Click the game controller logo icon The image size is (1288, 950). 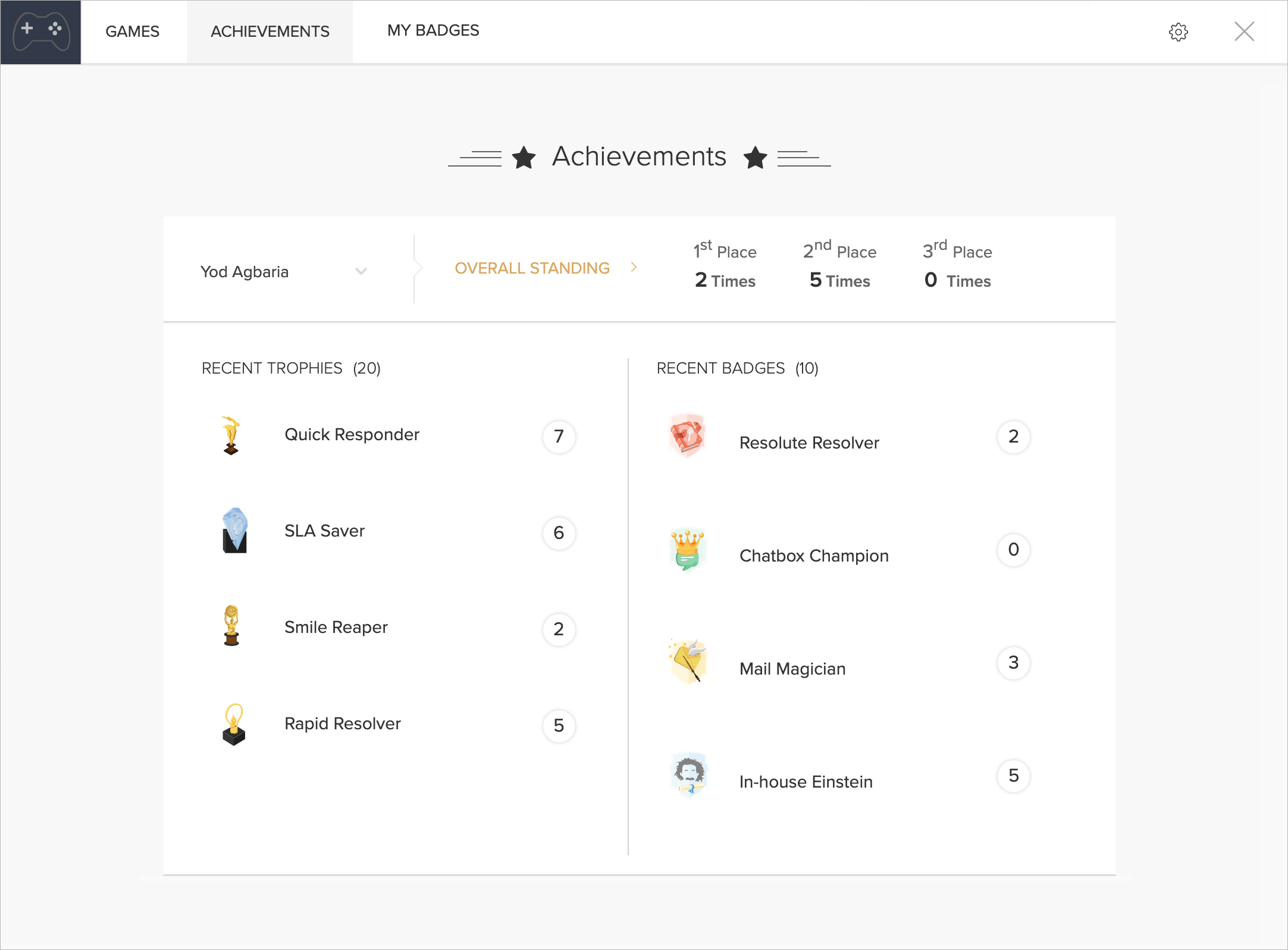click(40, 32)
